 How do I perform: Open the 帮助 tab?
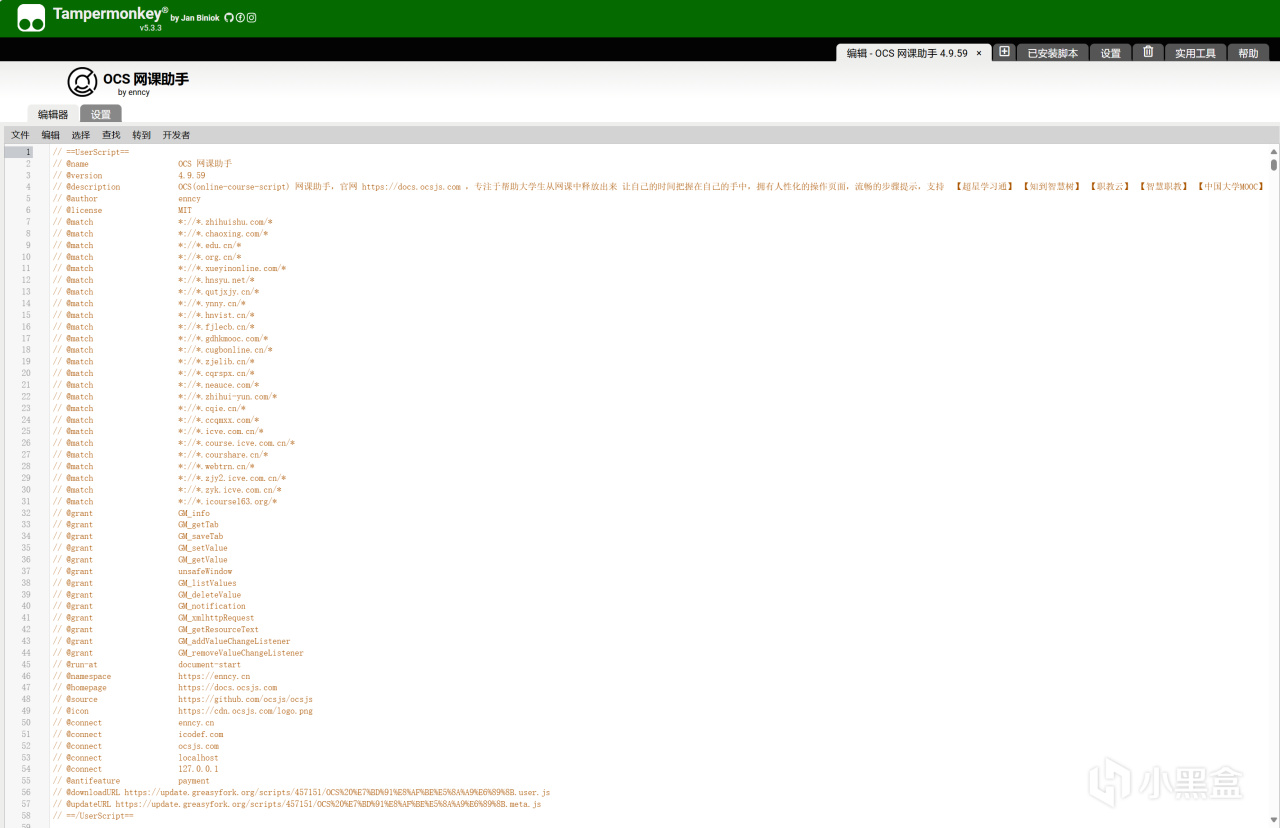[x=1248, y=53]
